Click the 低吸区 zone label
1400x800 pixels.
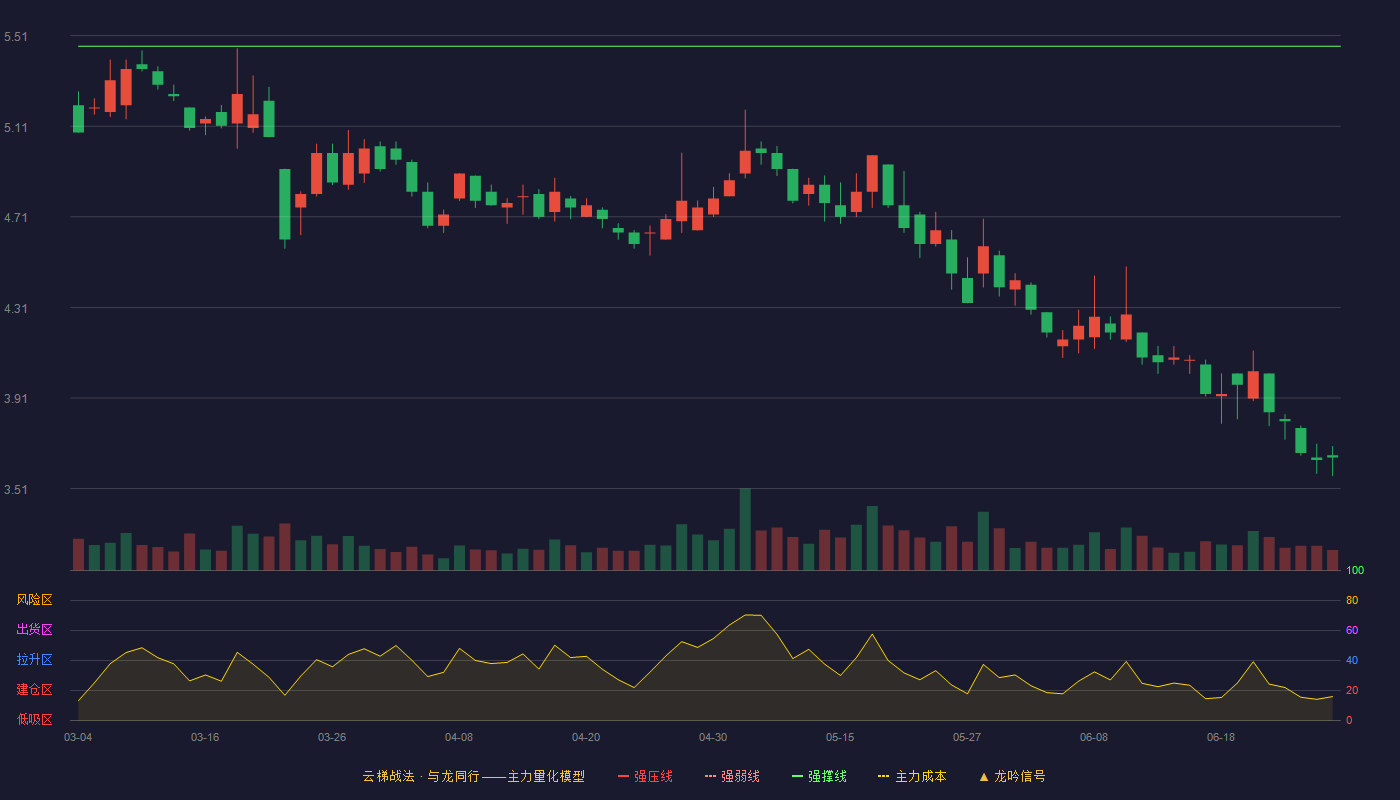34,719
